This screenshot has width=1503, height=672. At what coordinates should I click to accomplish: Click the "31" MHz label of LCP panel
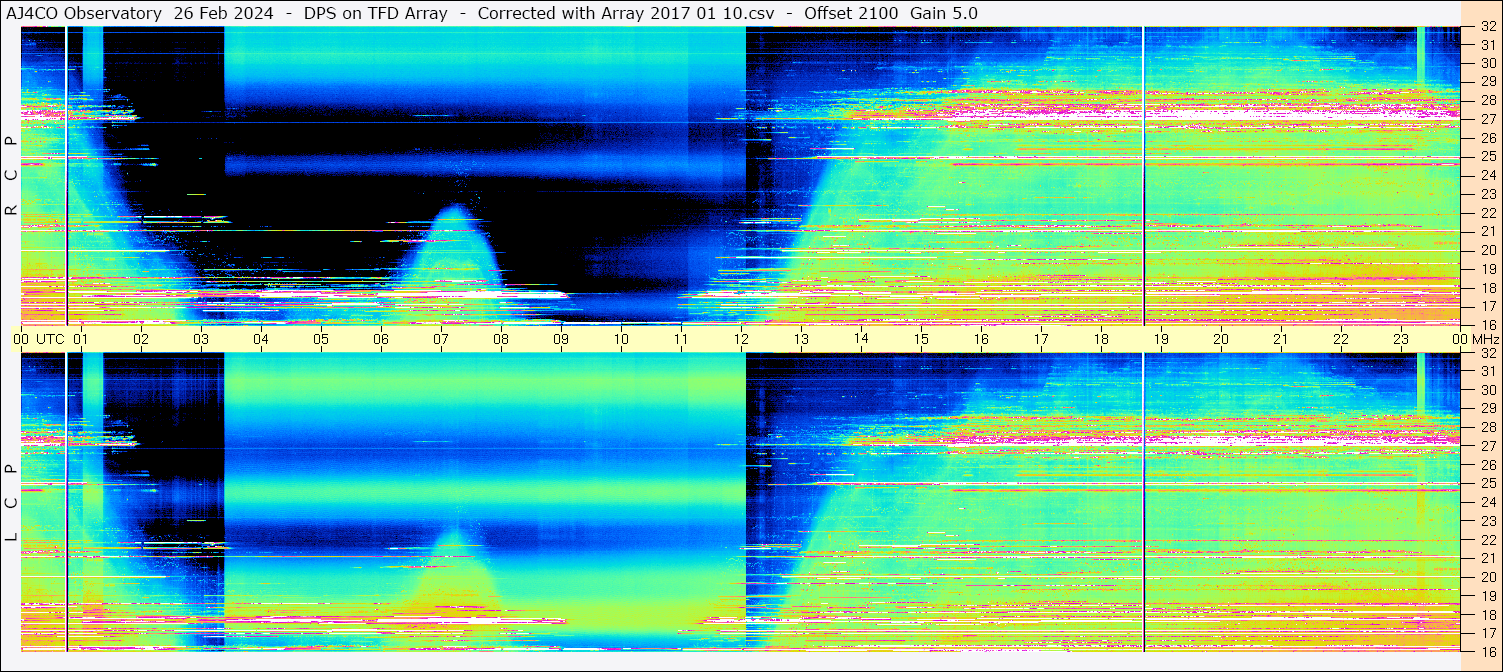coord(1487,371)
